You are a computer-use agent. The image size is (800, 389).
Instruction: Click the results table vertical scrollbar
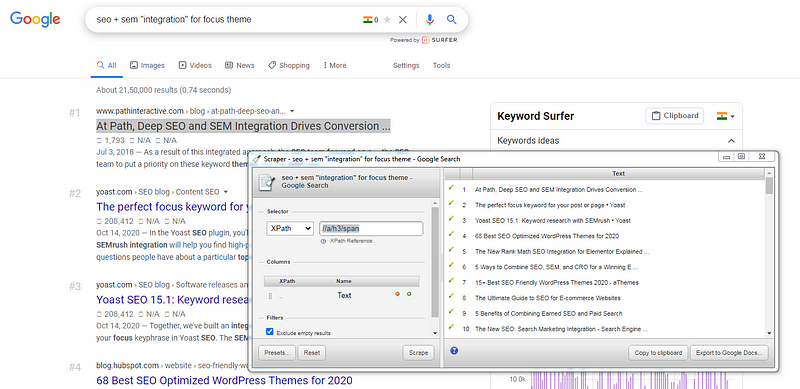pyautogui.click(x=769, y=185)
